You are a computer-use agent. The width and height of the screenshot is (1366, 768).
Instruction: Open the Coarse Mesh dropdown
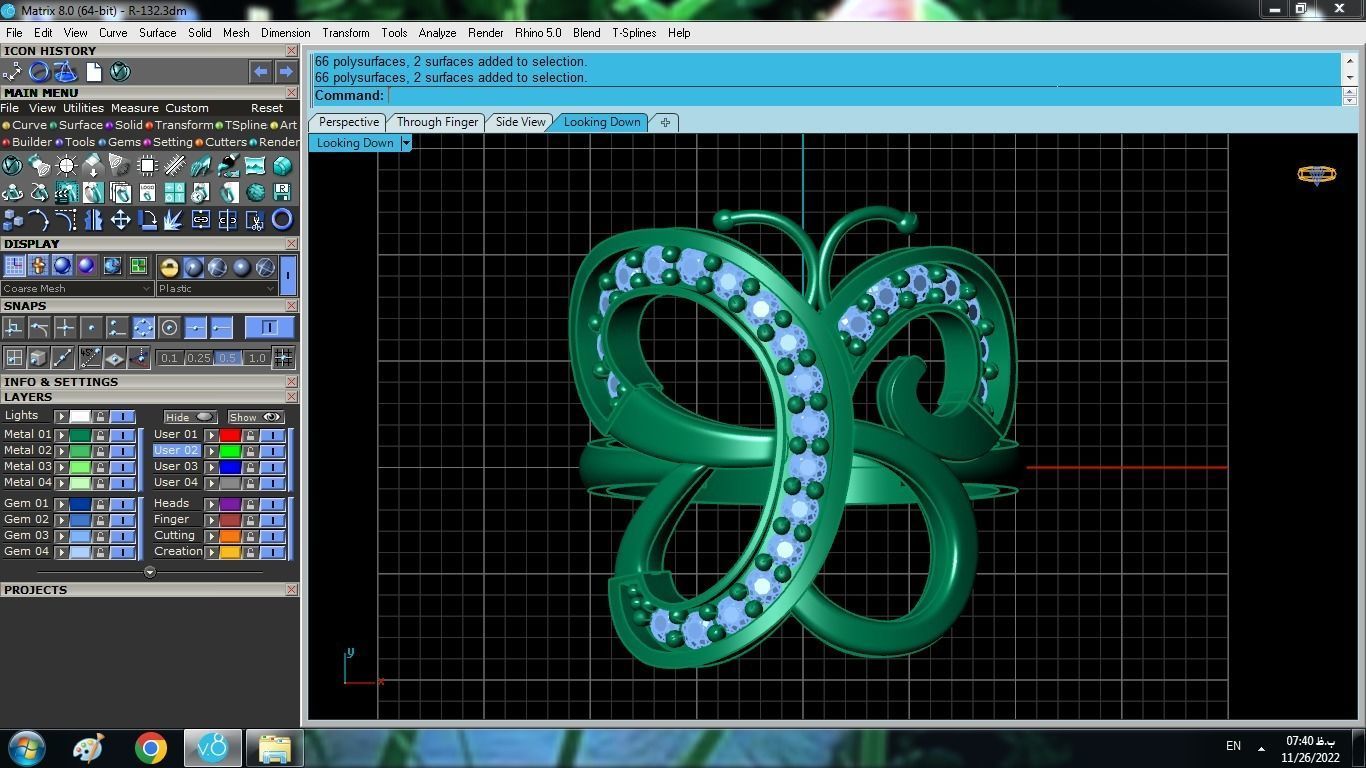pos(77,288)
